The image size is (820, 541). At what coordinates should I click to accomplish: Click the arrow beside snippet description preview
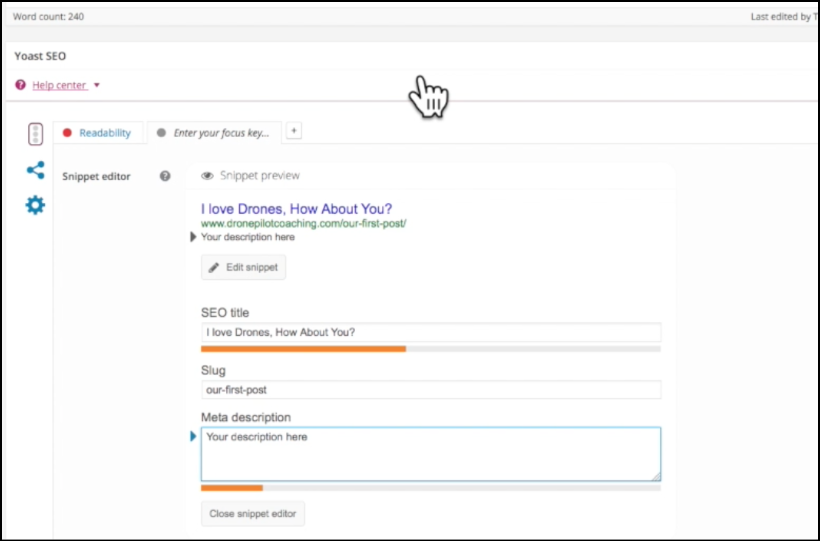(193, 237)
